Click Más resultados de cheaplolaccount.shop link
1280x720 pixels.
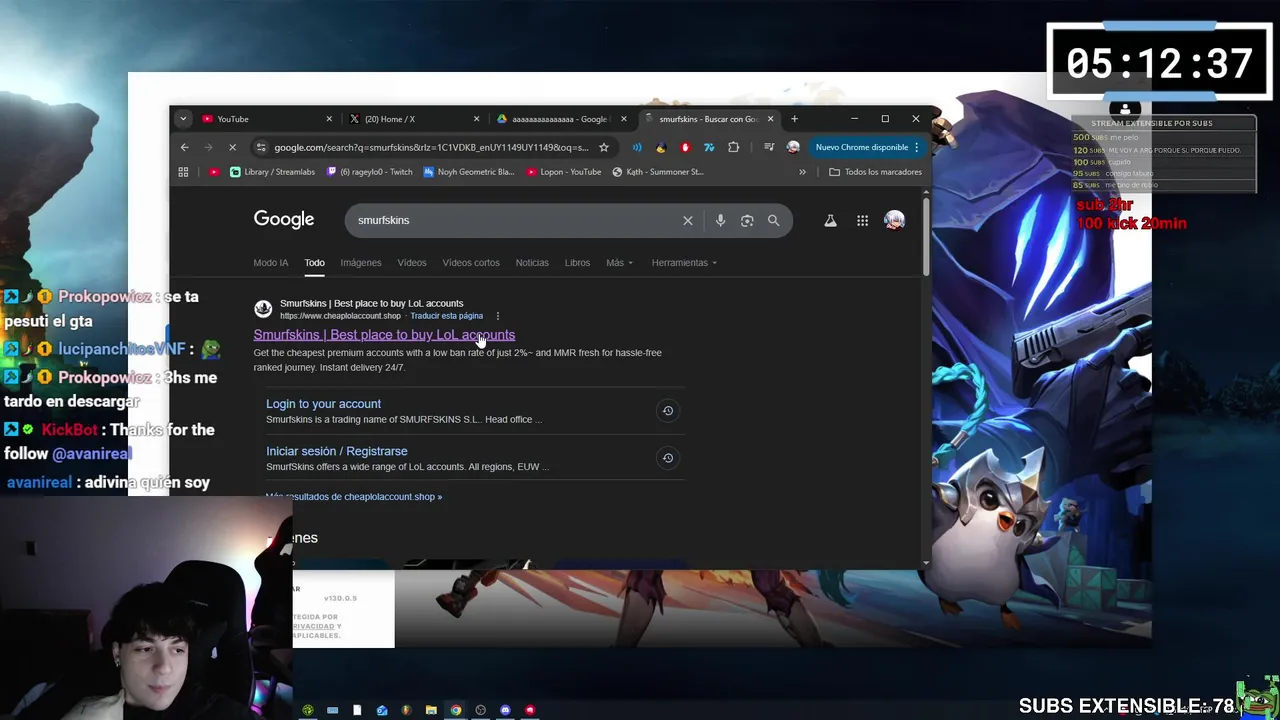[x=353, y=497]
